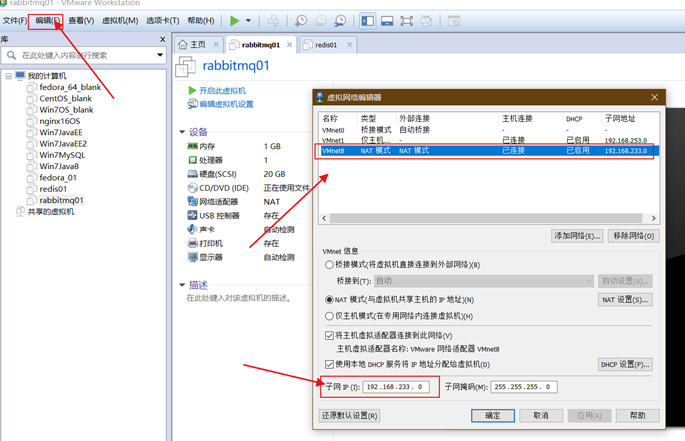Close the rabbitmq01 tab
The width and height of the screenshot is (685, 441).
click(x=289, y=45)
